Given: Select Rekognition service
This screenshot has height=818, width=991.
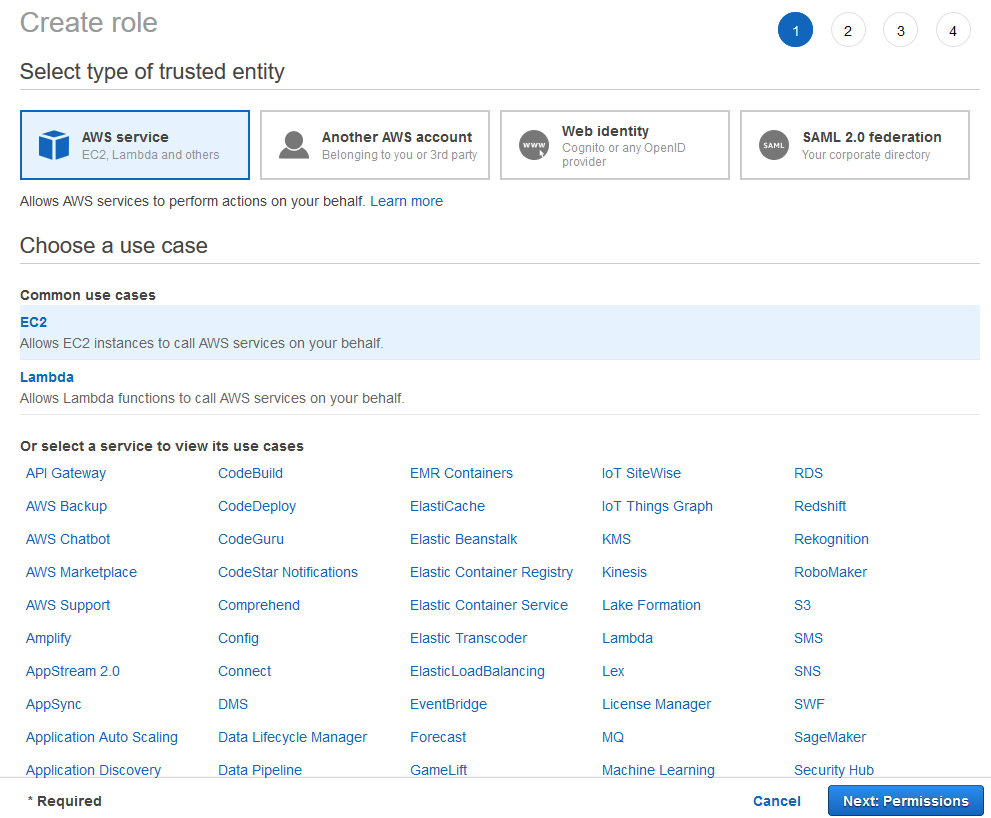Looking at the screenshot, I should tap(831, 539).
